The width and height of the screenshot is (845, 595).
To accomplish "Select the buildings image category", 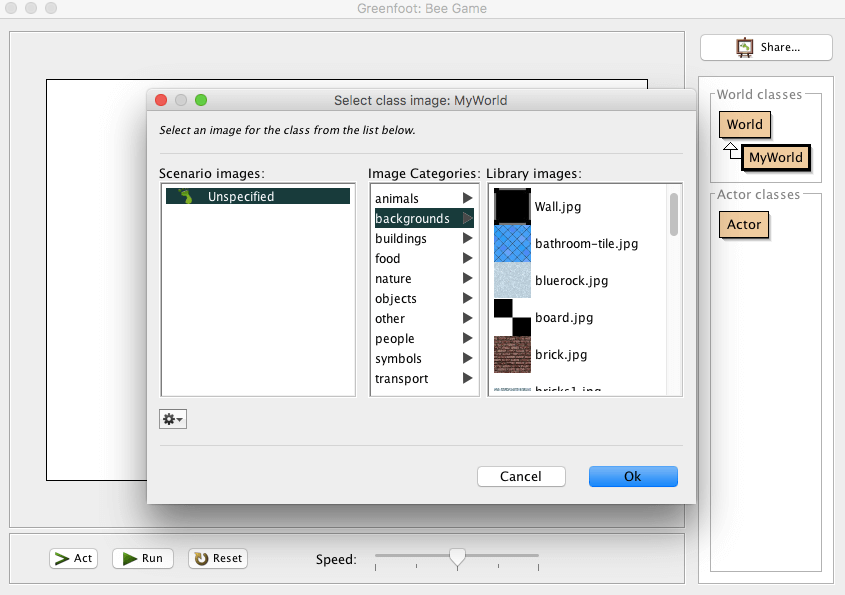I will [x=401, y=239].
